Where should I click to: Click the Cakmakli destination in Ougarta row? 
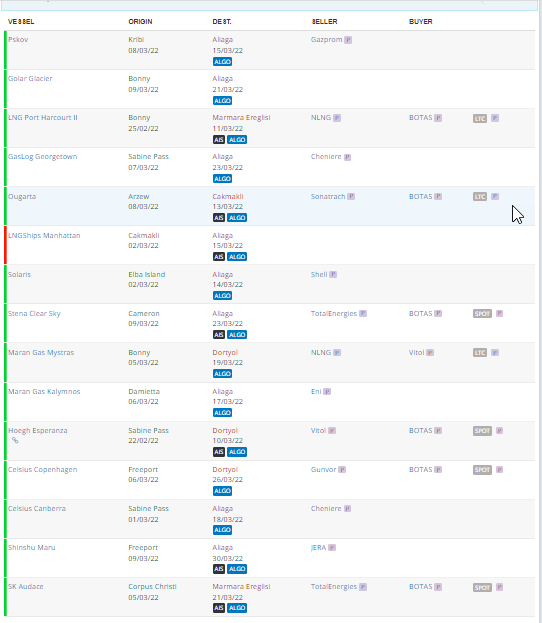point(228,197)
